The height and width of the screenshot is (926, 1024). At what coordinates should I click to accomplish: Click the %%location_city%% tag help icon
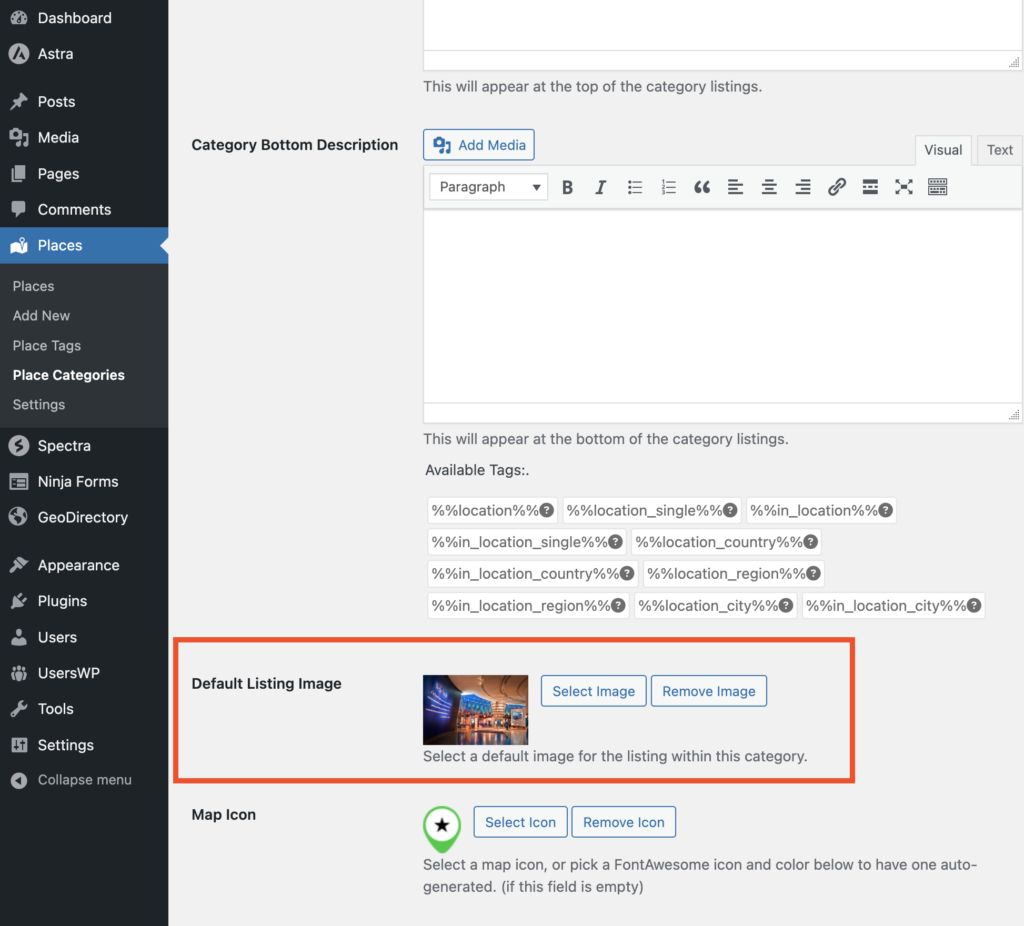(786, 605)
